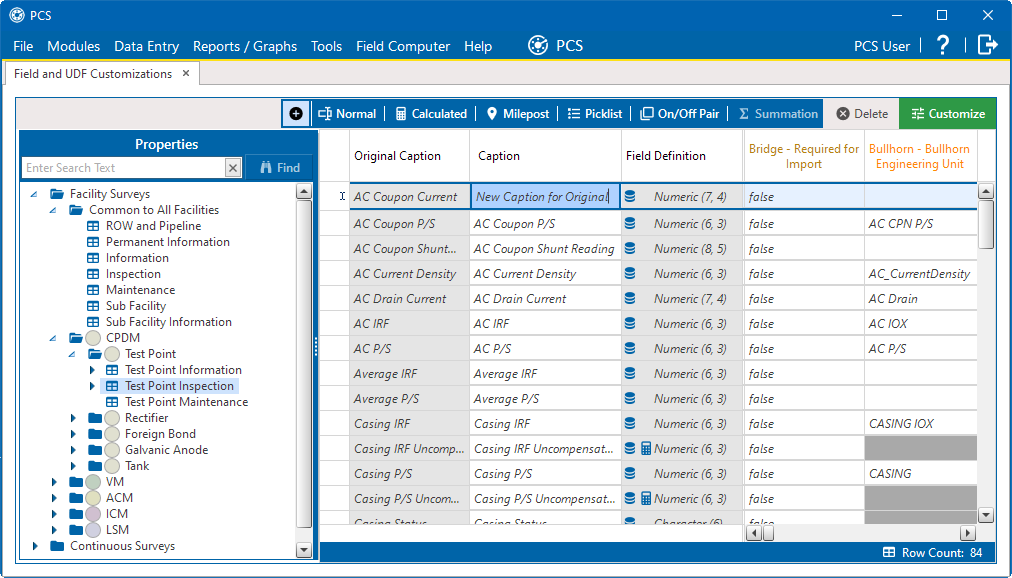Image resolution: width=1012 pixels, height=578 pixels.
Task: Add a Normal field type
Action: pyautogui.click(x=347, y=114)
